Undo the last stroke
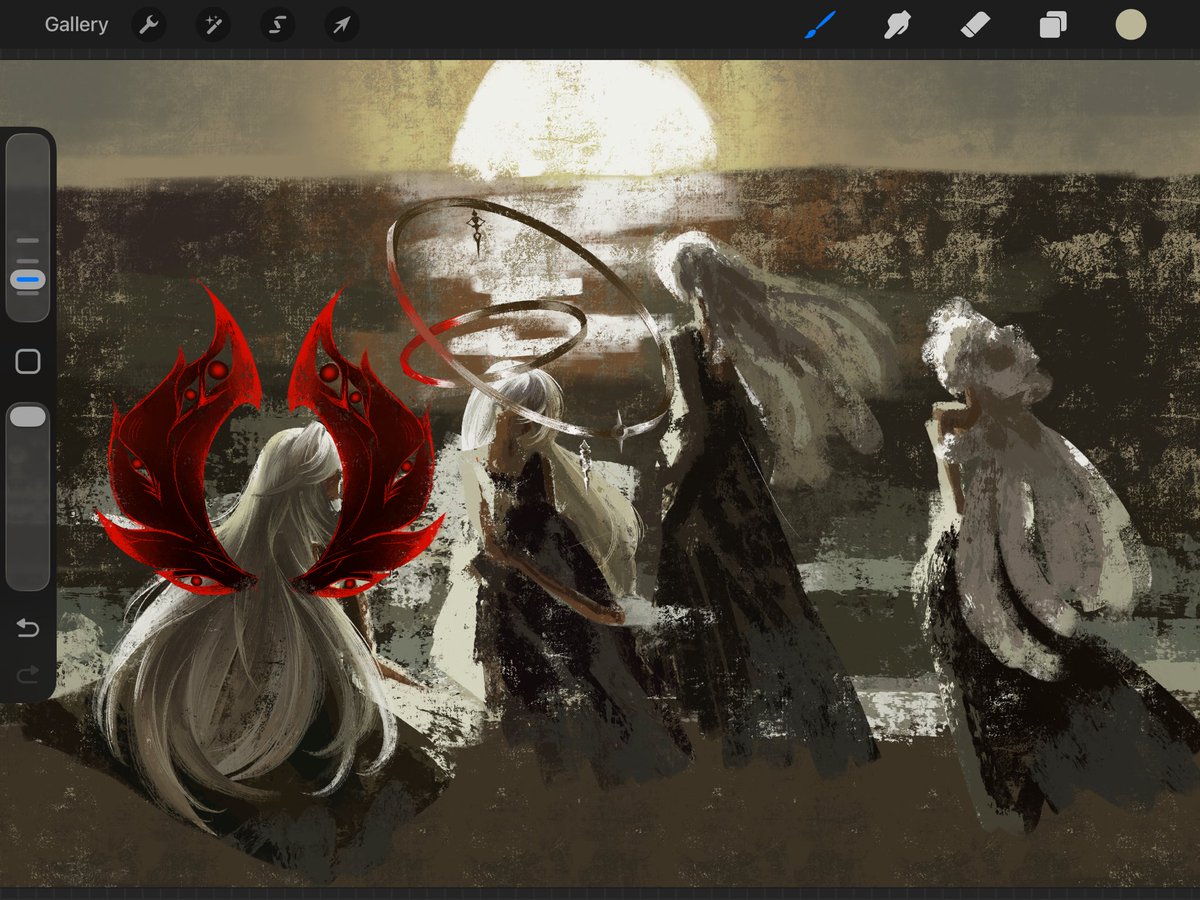This screenshot has height=900, width=1200. [28, 628]
